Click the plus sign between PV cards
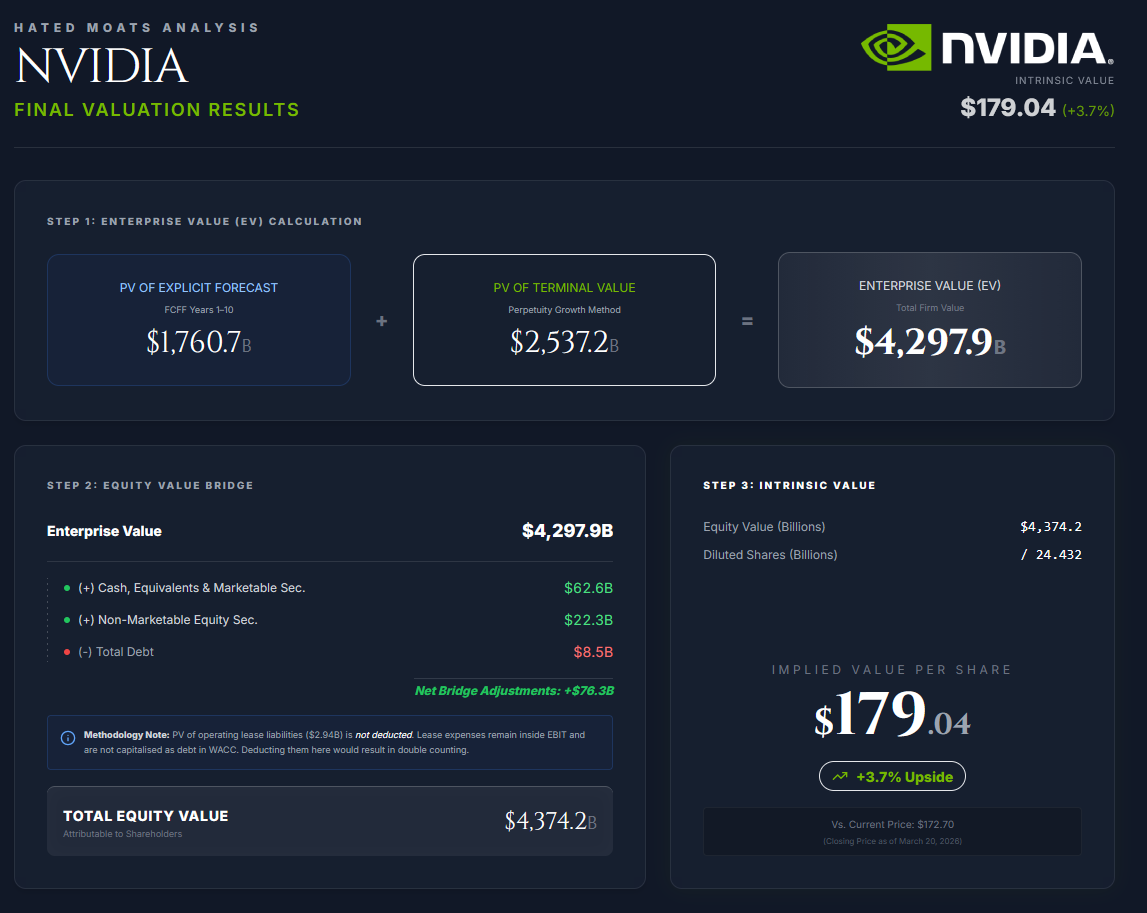The height and width of the screenshot is (913, 1147). pyautogui.click(x=382, y=321)
